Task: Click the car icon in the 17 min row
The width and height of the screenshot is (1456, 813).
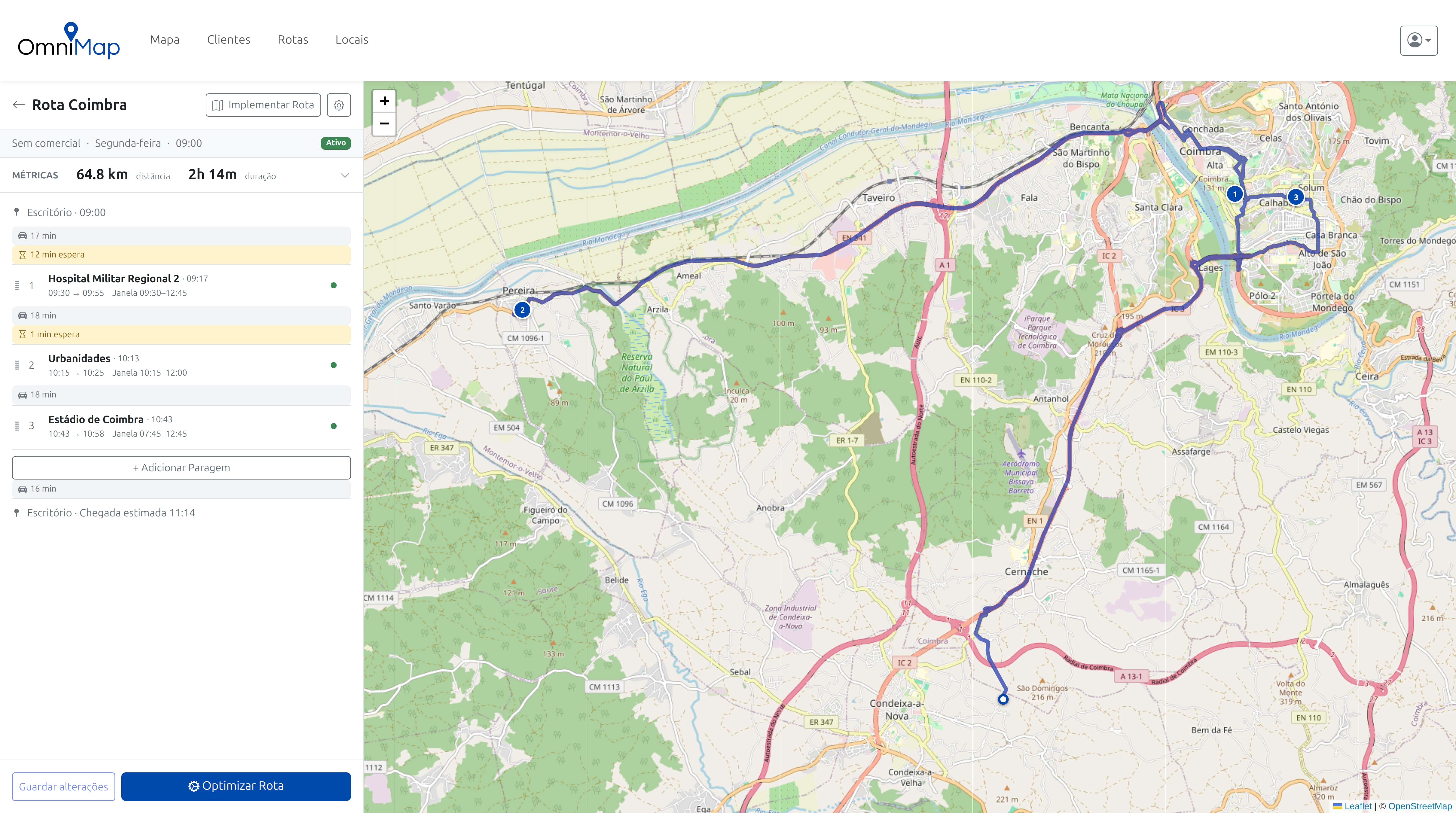Action: [23, 236]
